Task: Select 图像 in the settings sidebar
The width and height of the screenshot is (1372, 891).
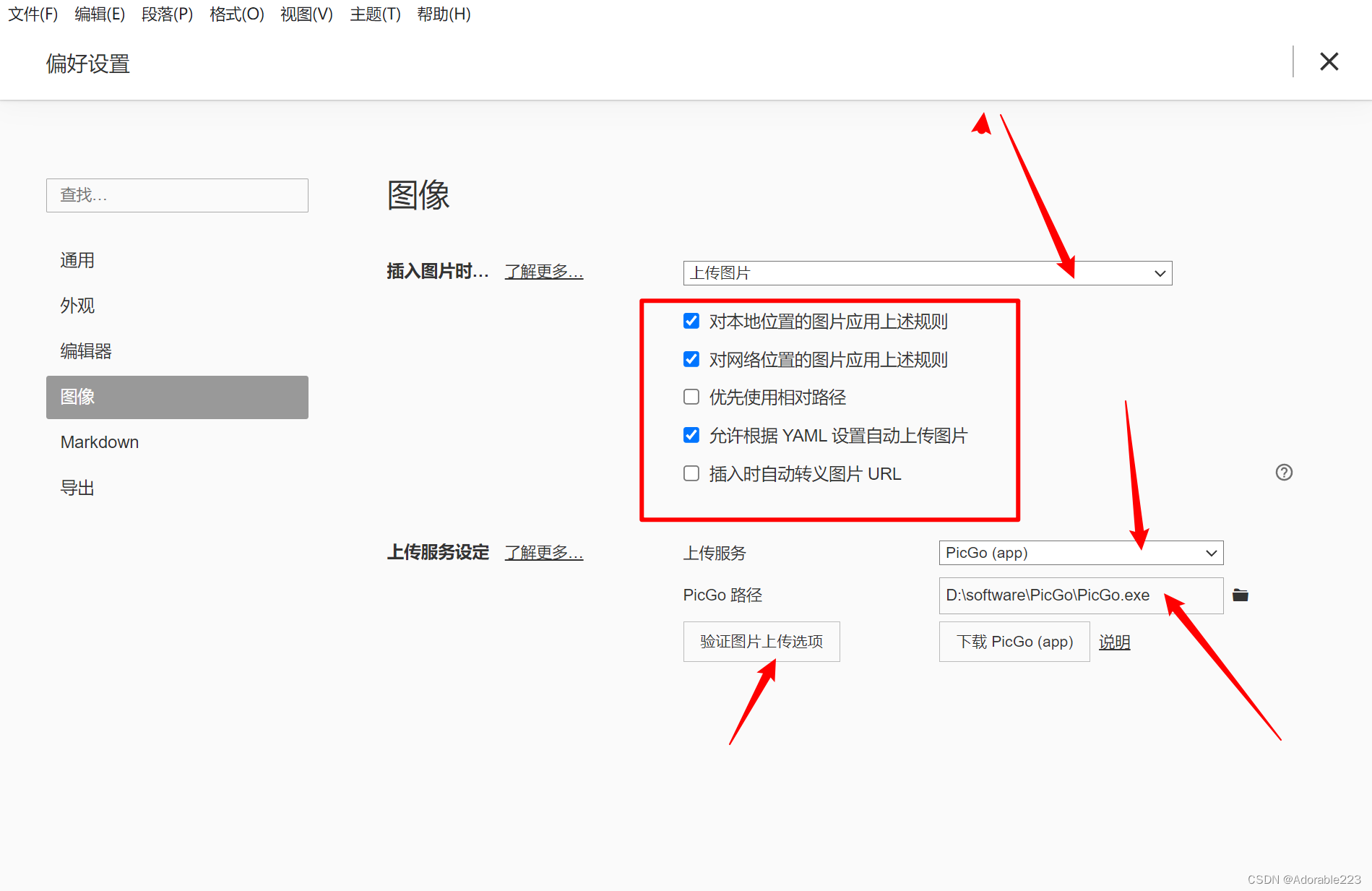Action: (x=177, y=397)
